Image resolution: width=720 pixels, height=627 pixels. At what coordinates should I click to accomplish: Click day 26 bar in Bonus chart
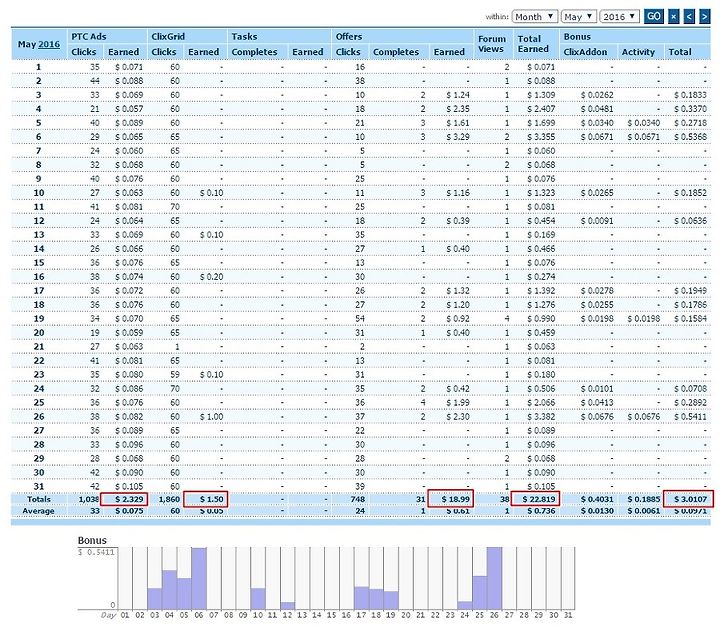click(x=494, y=578)
